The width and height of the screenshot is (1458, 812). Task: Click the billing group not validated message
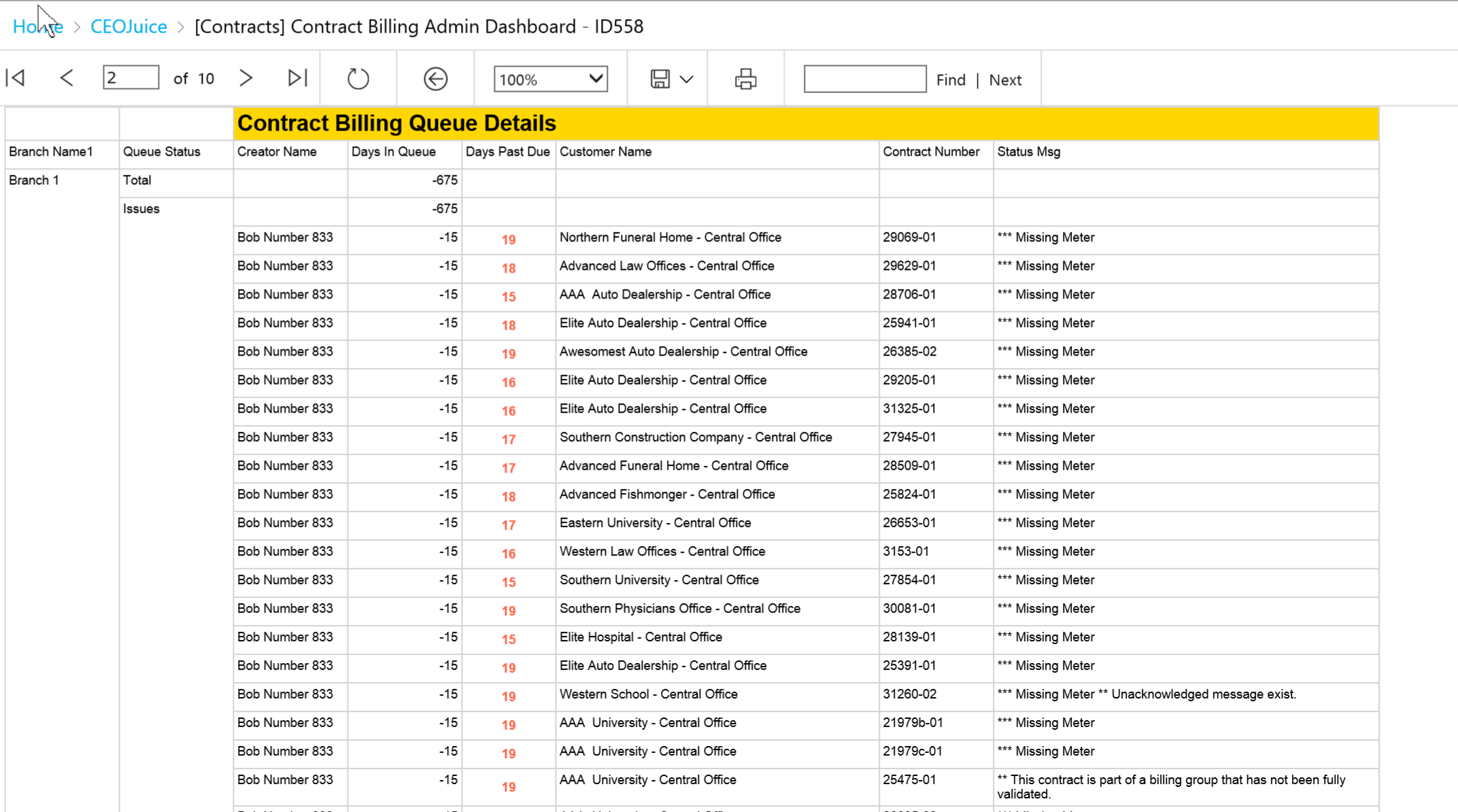pos(1171,787)
